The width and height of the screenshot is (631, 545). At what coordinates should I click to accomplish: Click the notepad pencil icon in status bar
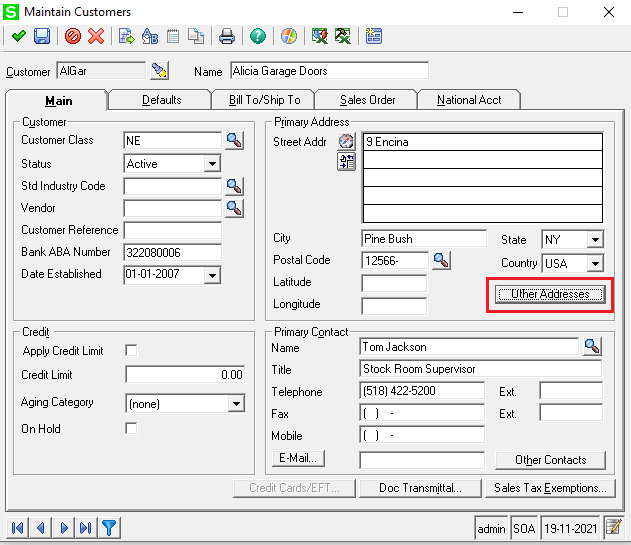(x=614, y=528)
